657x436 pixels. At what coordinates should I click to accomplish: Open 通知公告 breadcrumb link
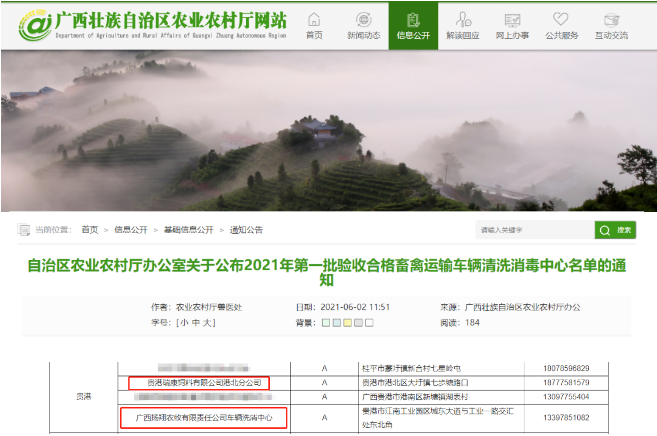246,230
